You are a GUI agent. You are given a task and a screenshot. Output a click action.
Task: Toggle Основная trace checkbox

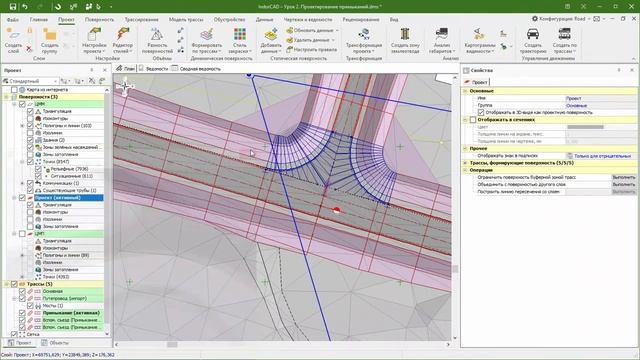coord(22,291)
